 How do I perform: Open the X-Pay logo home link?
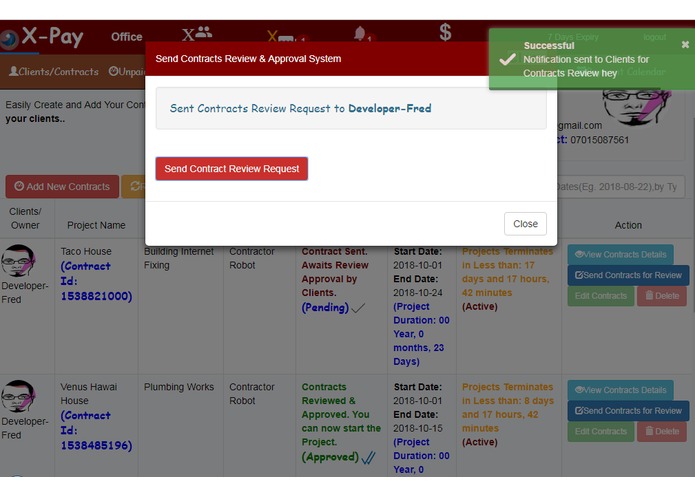click(42, 37)
